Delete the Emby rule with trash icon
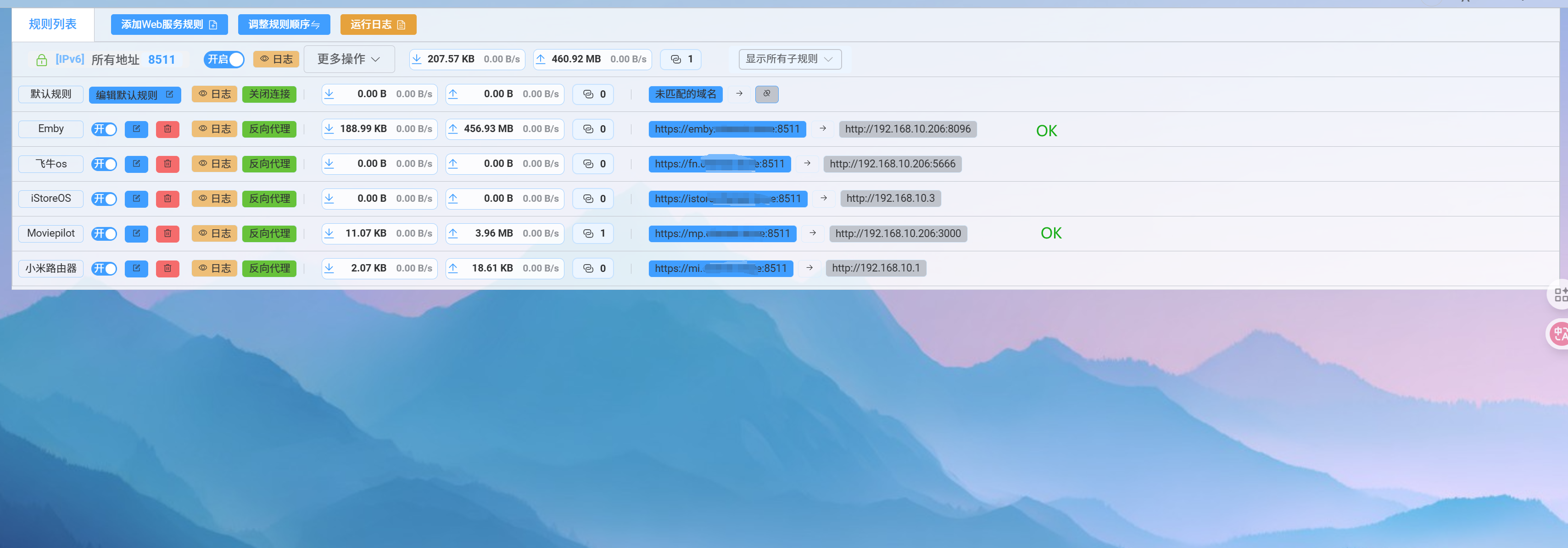 [167, 129]
